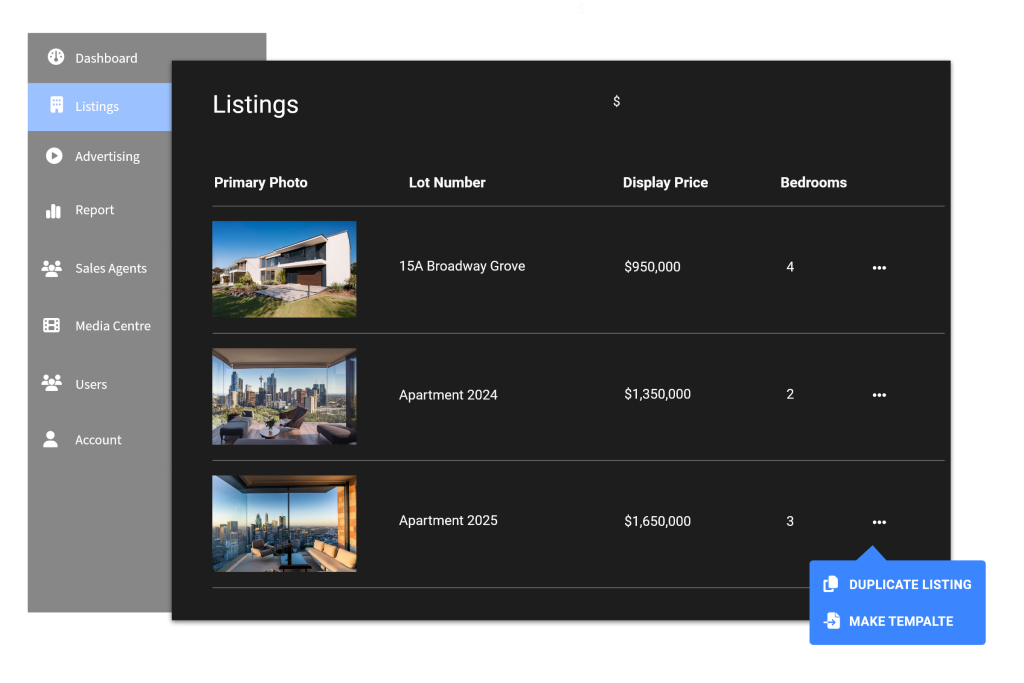Go to Media Centre page
The height and width of the screenshot is (683, 1024).
point(112,326)
